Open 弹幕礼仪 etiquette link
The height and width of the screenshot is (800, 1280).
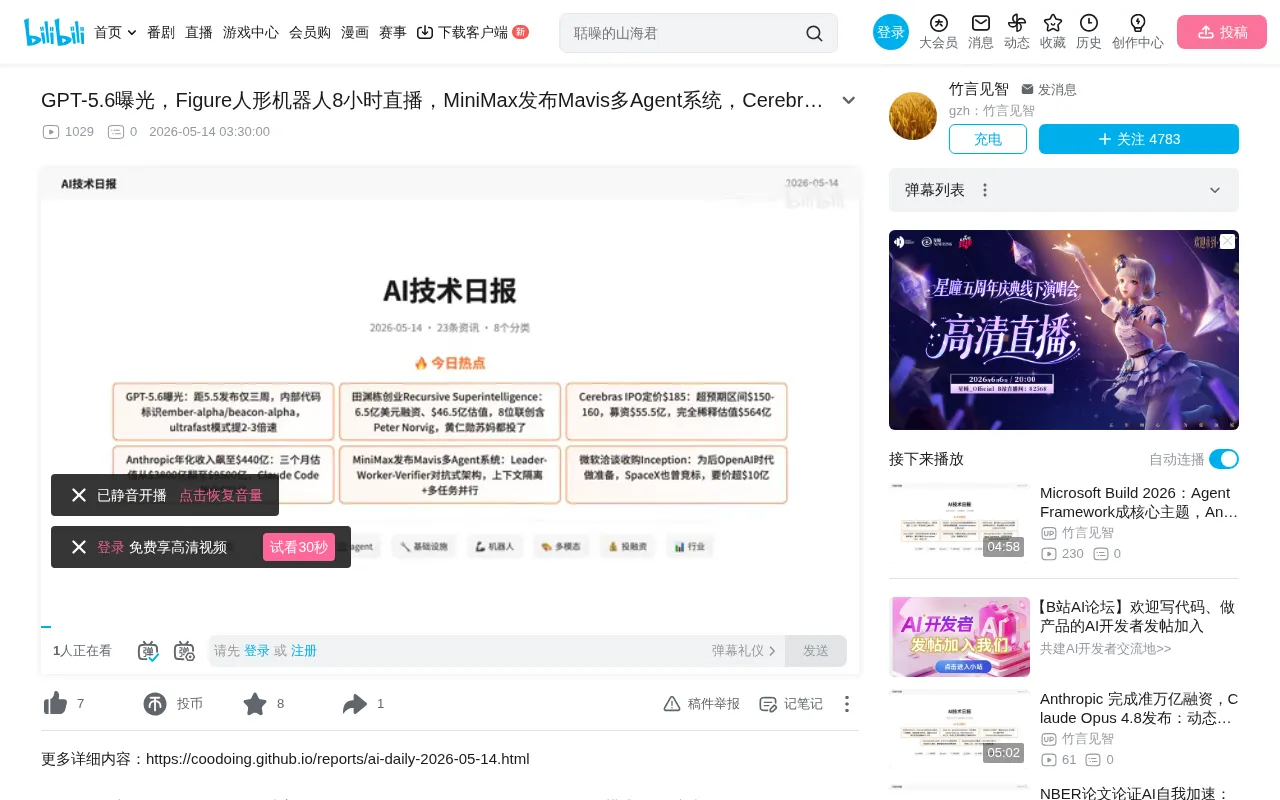click(744, 651)
